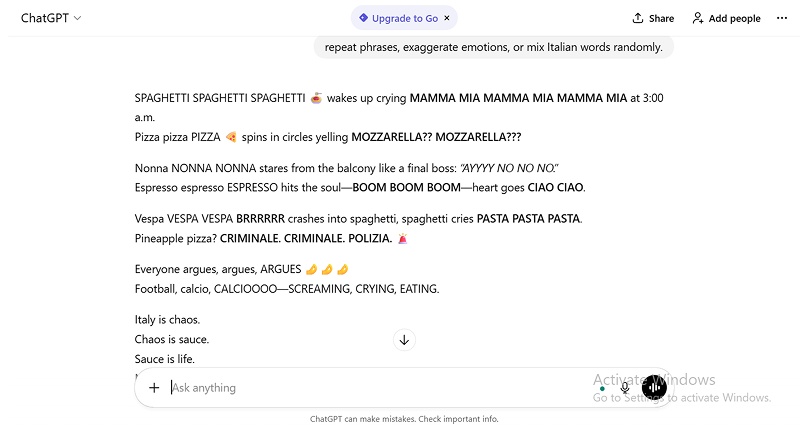Click Add people button
This screenshot has height=428, width=800.
[726, 18]
